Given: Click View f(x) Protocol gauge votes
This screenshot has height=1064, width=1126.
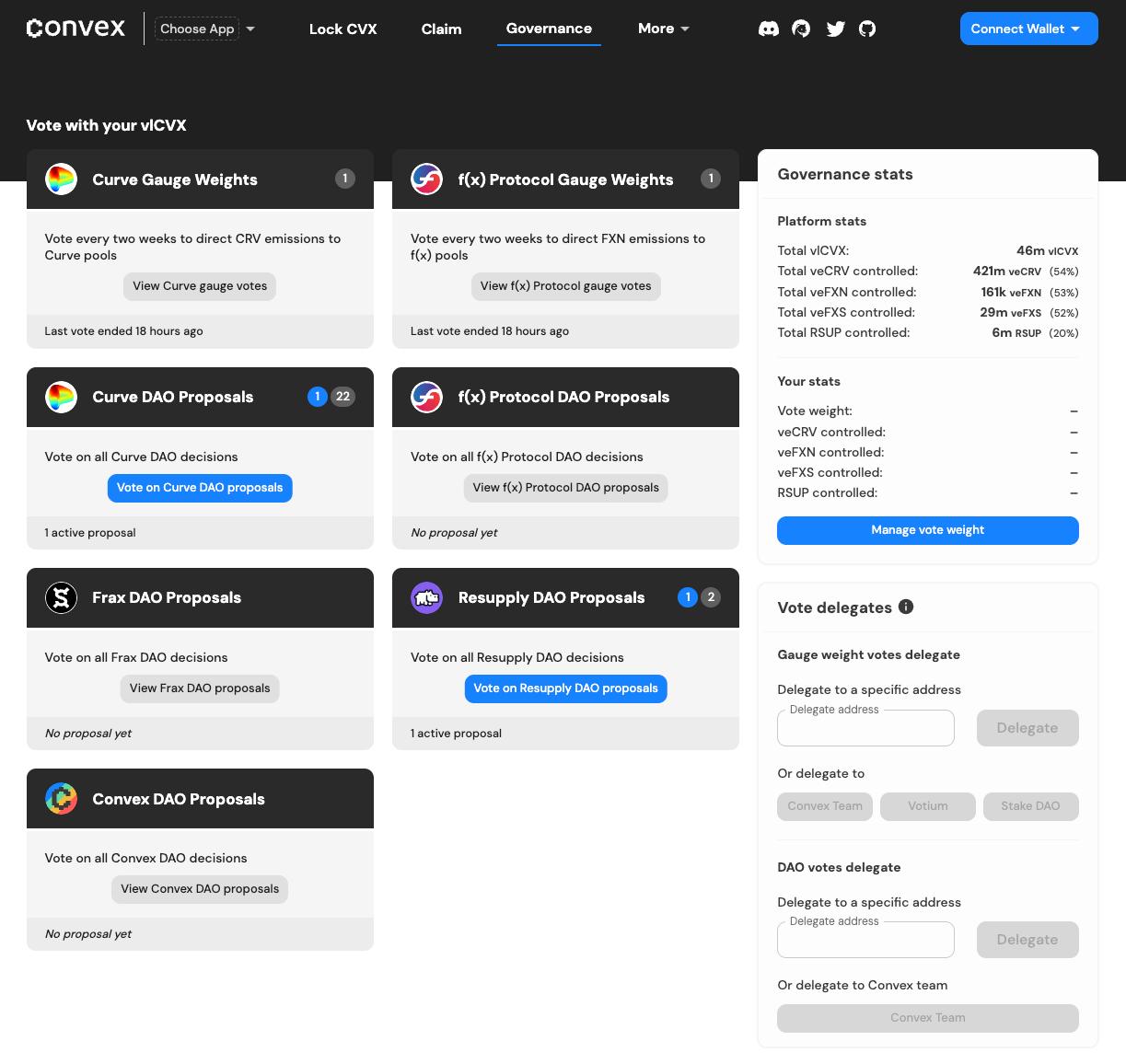Looking at the screenshot, I should (565, 286).
